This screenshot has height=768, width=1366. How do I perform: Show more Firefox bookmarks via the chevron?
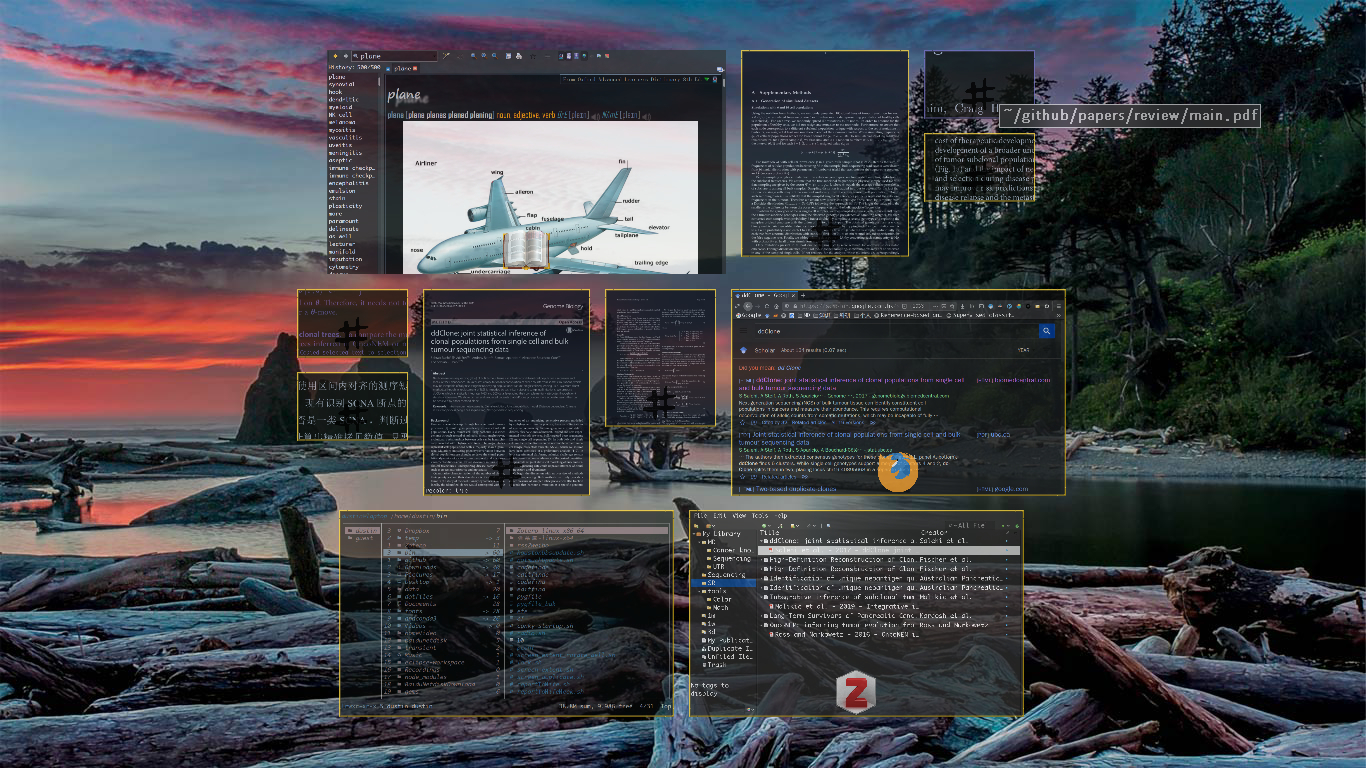point(1058,315)
